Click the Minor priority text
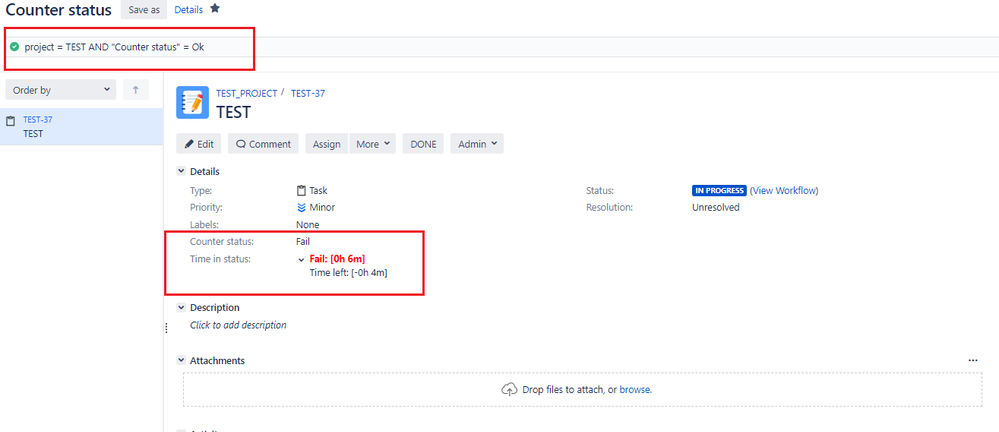 point(322,207)
